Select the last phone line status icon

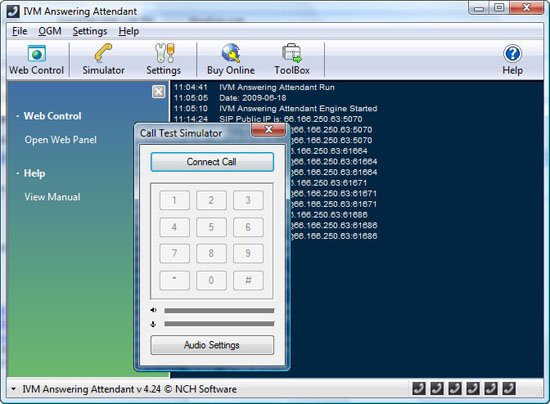coord(509,388)
